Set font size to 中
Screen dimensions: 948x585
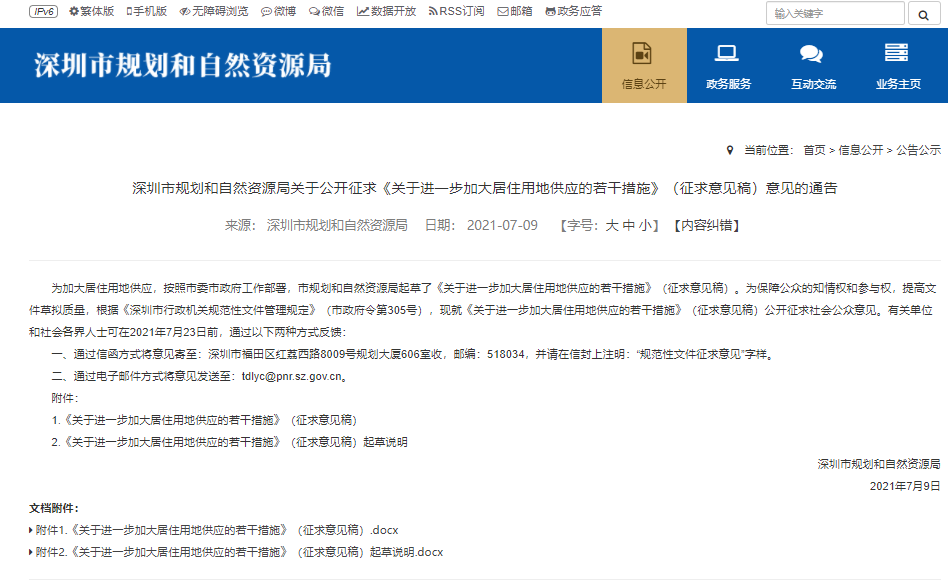point(629,225)
